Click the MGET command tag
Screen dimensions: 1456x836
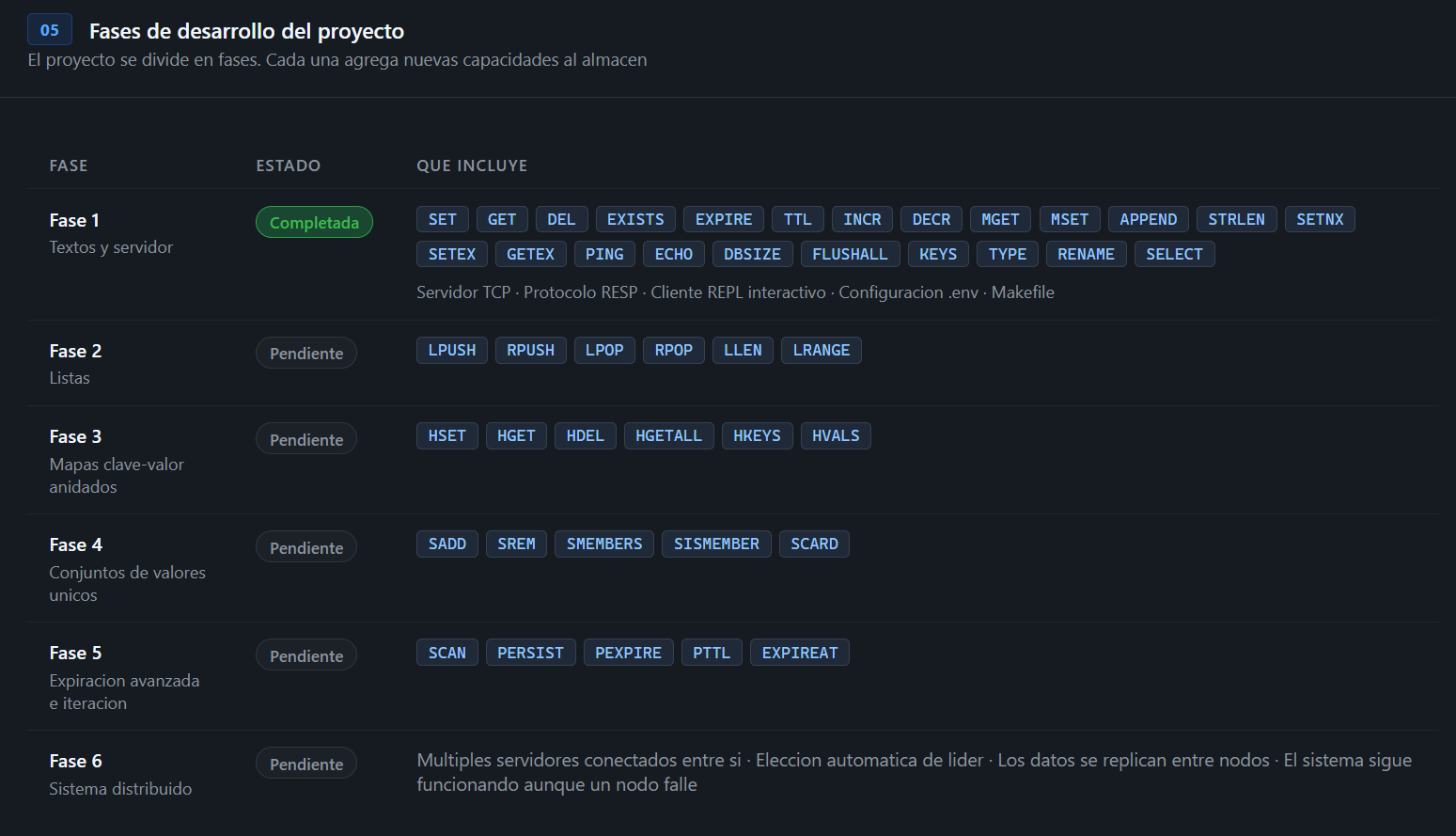click(x=1000, y=219)
